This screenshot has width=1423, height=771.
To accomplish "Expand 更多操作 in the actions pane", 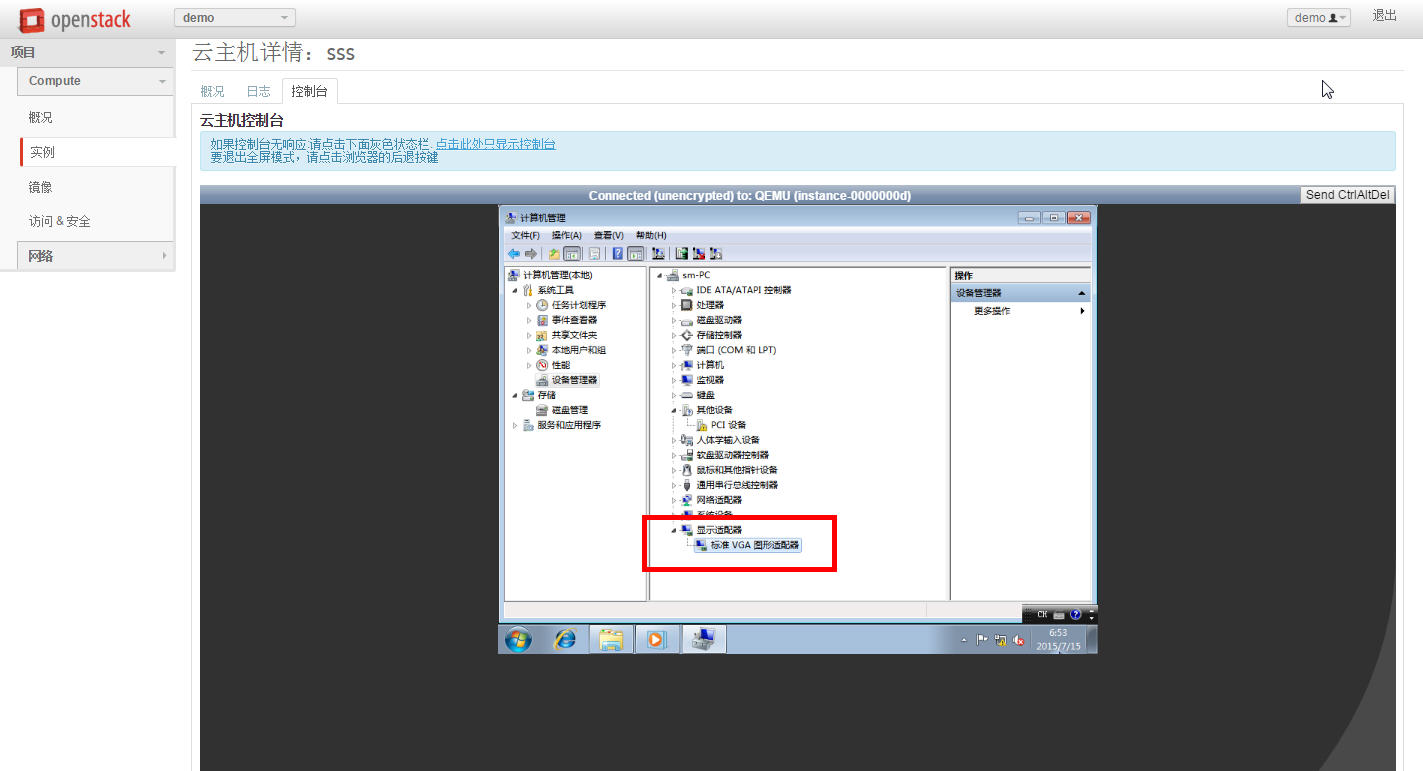I will point(1020,311).
